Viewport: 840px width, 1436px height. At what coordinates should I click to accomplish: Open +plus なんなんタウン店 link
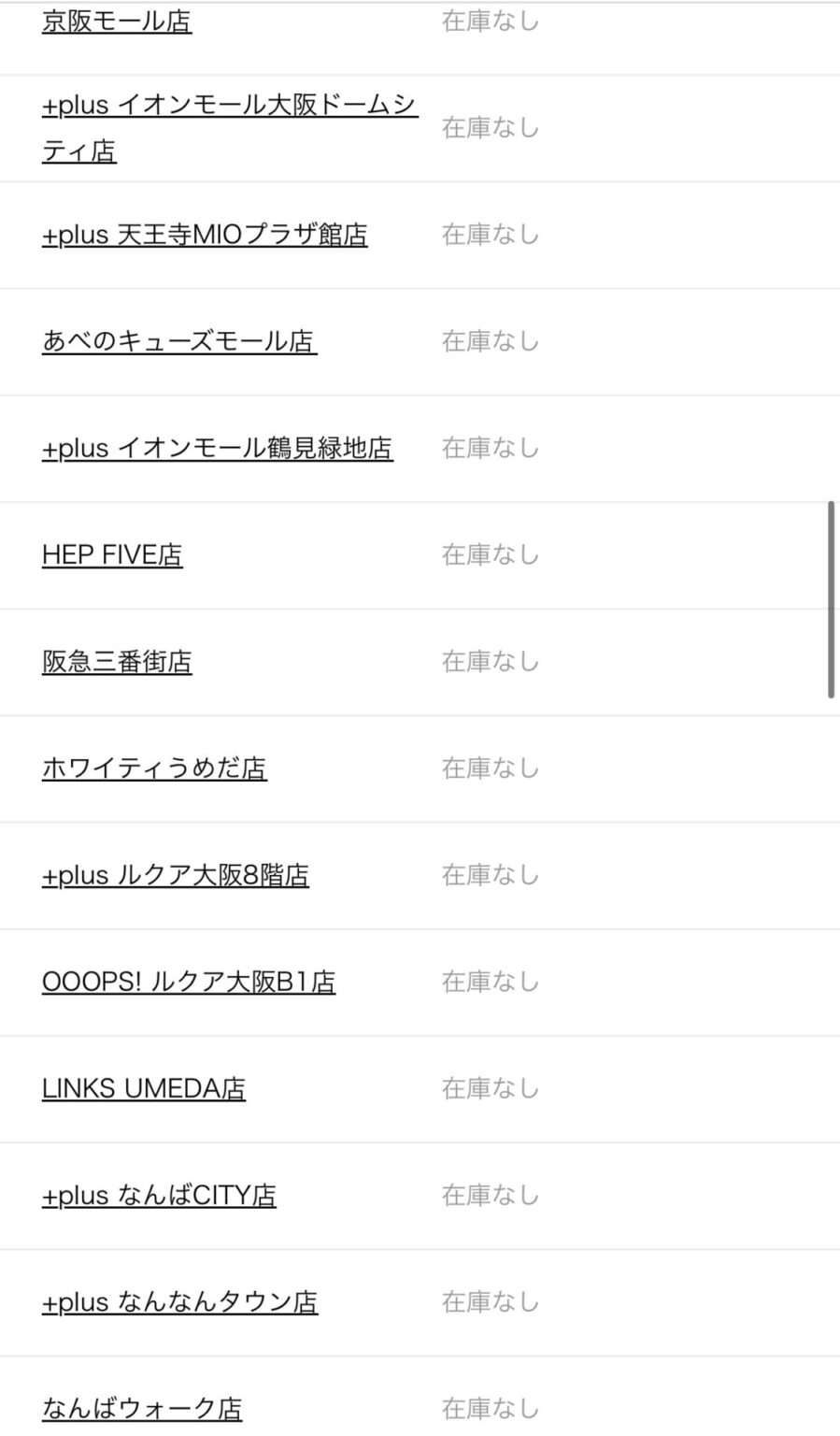coord(179,1301)
